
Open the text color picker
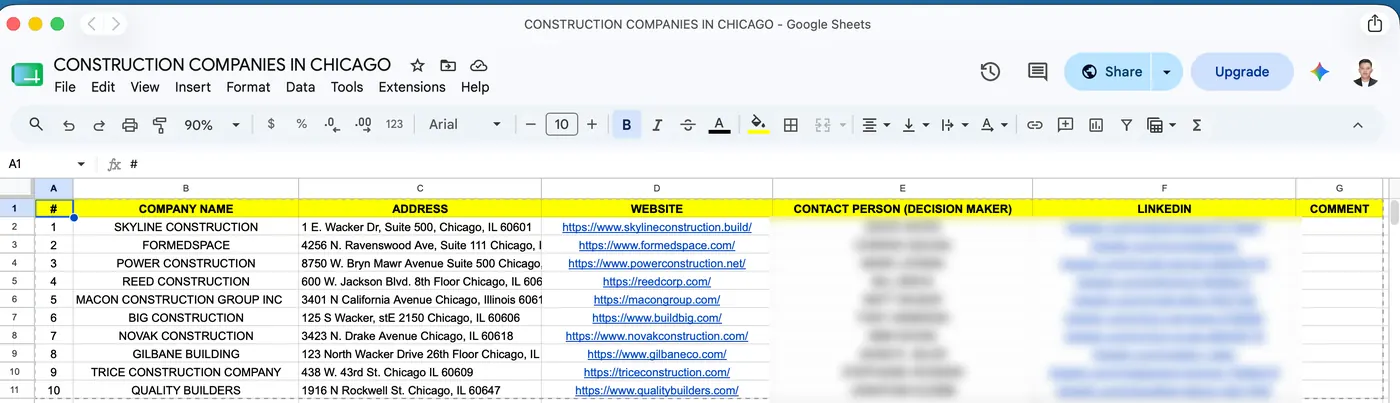click(719, 125)
